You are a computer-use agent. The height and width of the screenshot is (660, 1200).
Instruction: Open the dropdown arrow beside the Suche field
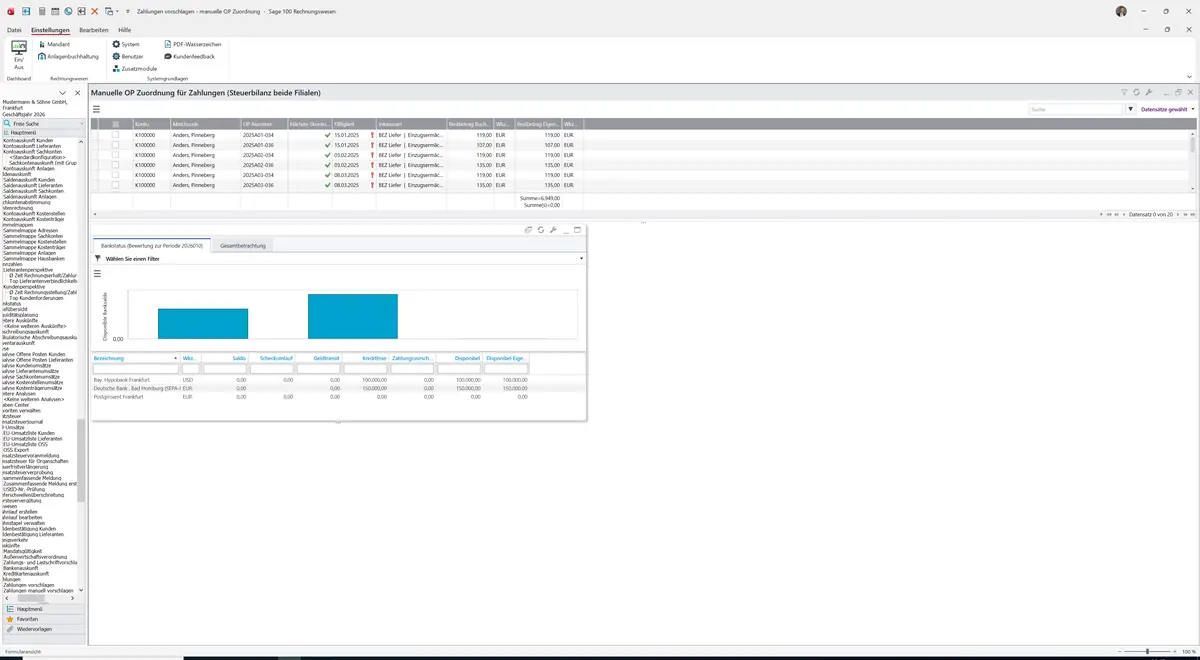[1131, 109]
